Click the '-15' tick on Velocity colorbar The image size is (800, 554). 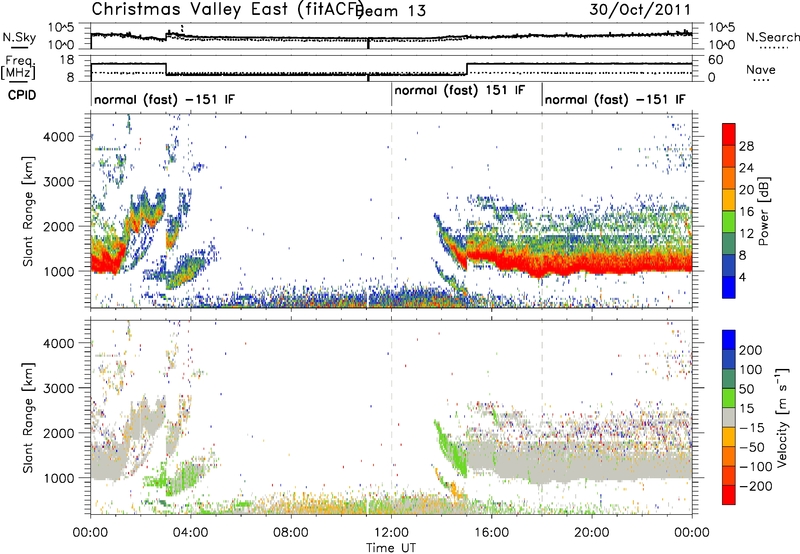(752, 427)
